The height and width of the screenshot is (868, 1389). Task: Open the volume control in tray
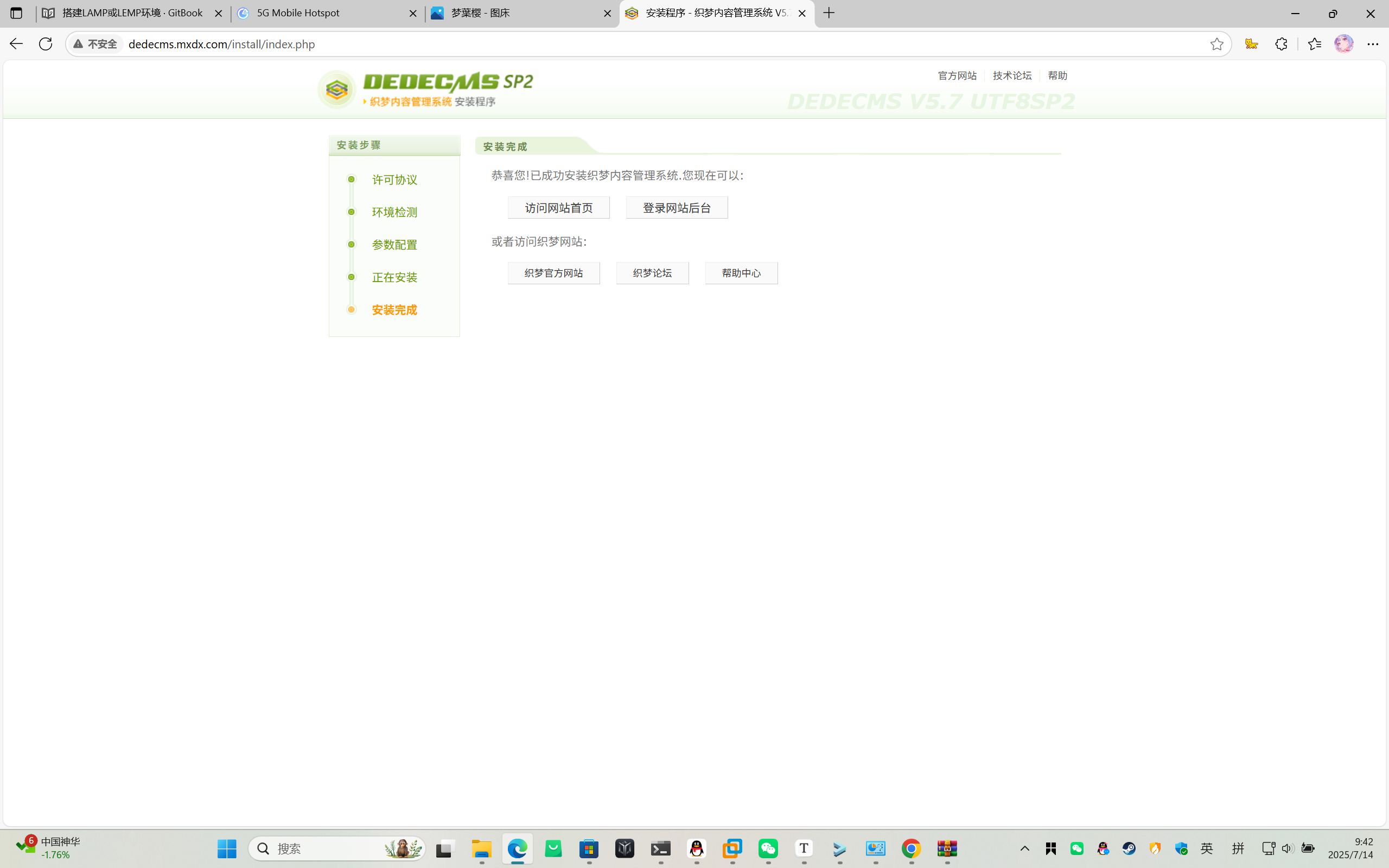[1288, 848]
